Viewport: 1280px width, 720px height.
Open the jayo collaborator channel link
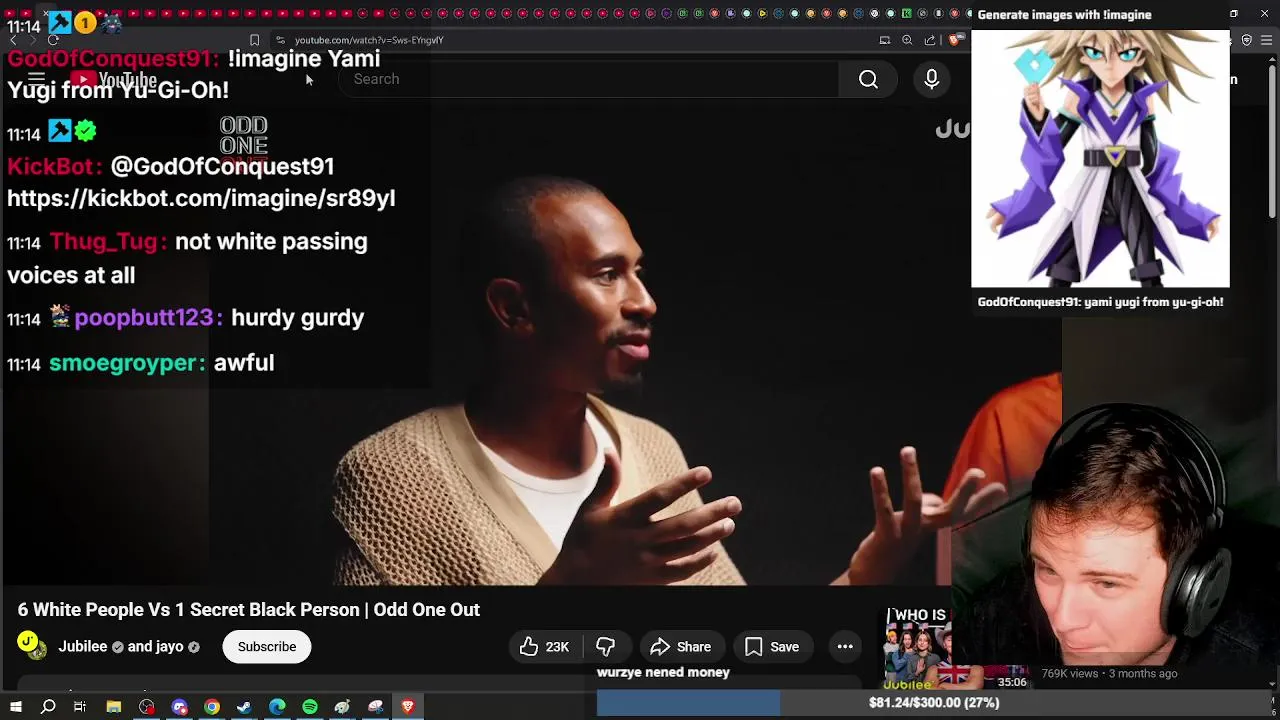(169, 647)
